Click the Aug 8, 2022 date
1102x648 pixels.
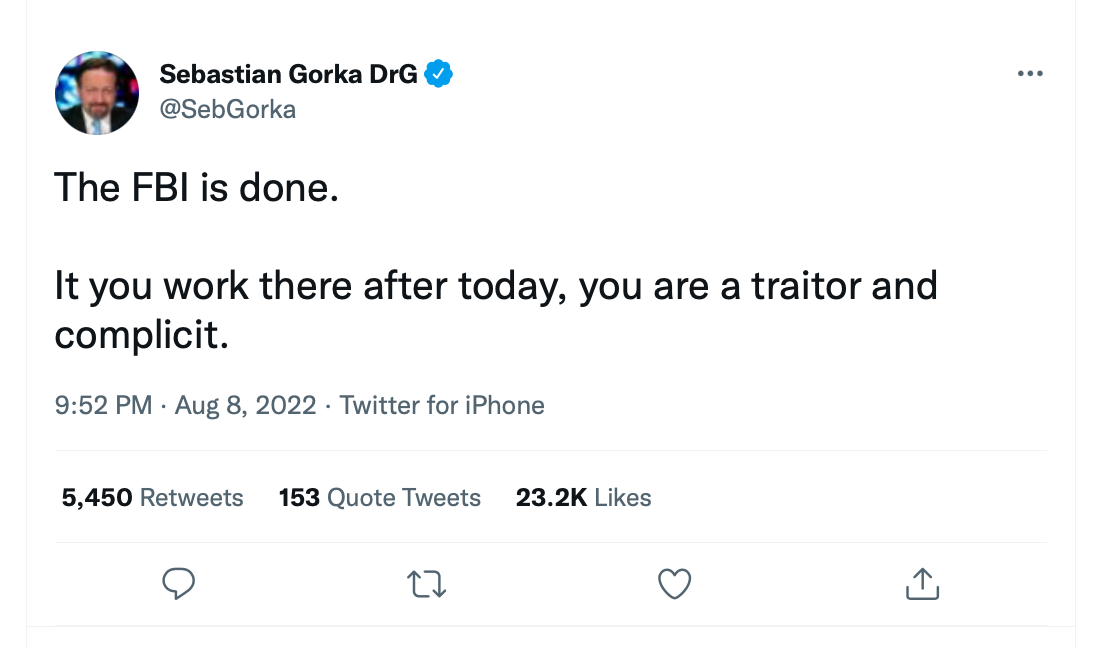click(x=245, y=405)
